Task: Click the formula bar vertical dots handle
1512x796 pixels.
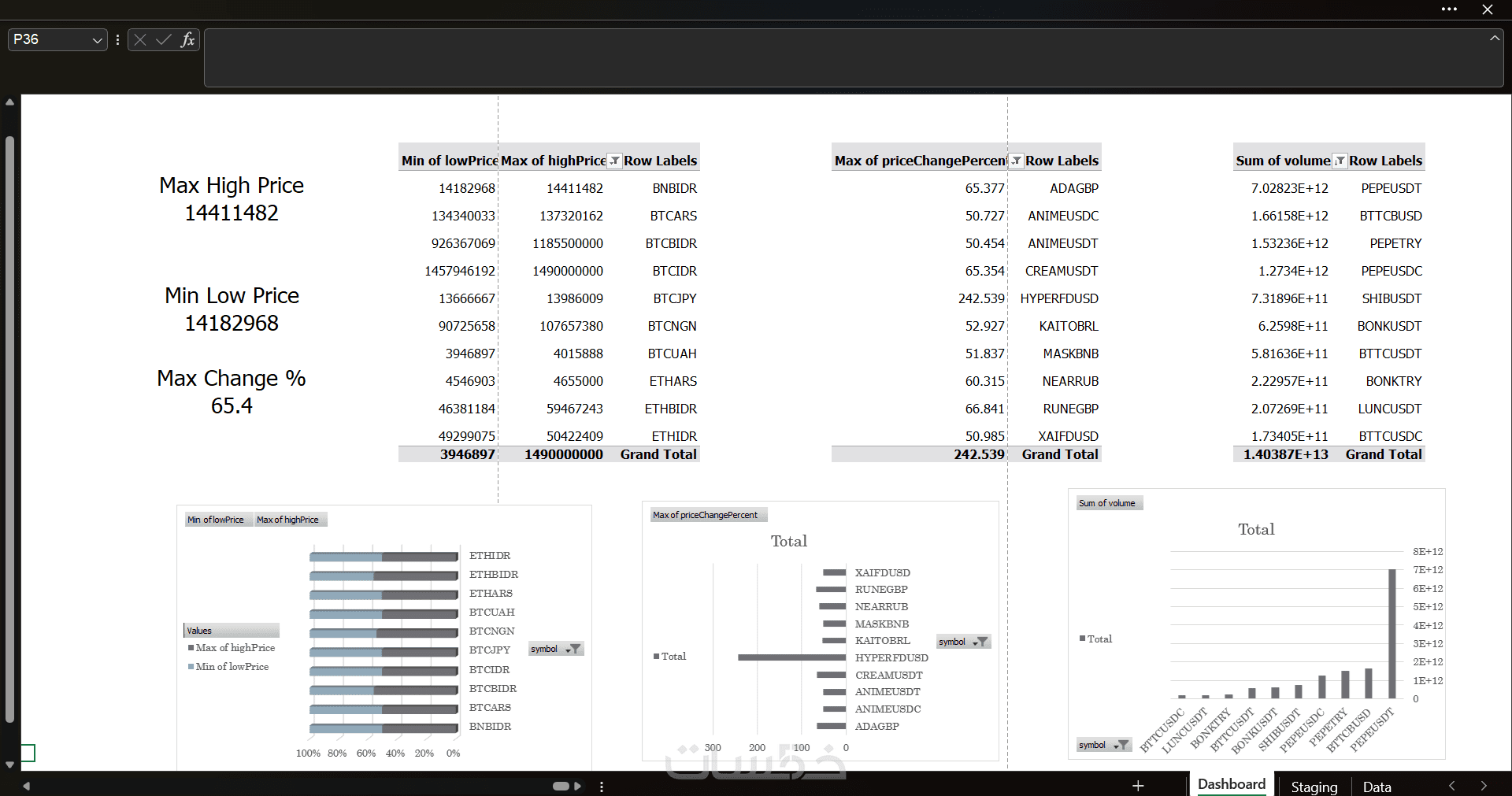Action: point(117,39)
